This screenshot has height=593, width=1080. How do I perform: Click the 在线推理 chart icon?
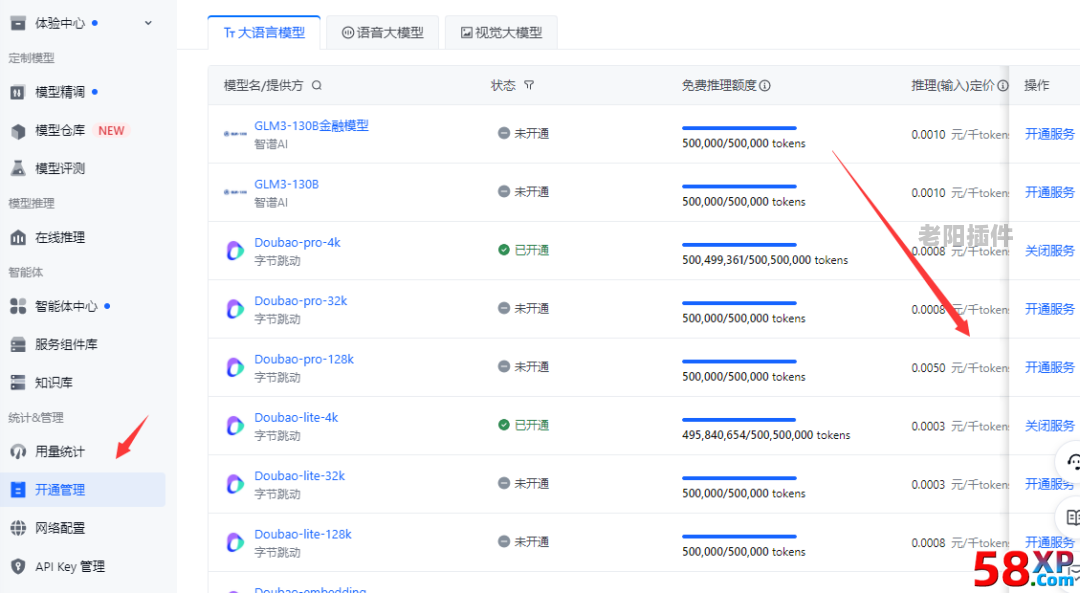point(18,238)
